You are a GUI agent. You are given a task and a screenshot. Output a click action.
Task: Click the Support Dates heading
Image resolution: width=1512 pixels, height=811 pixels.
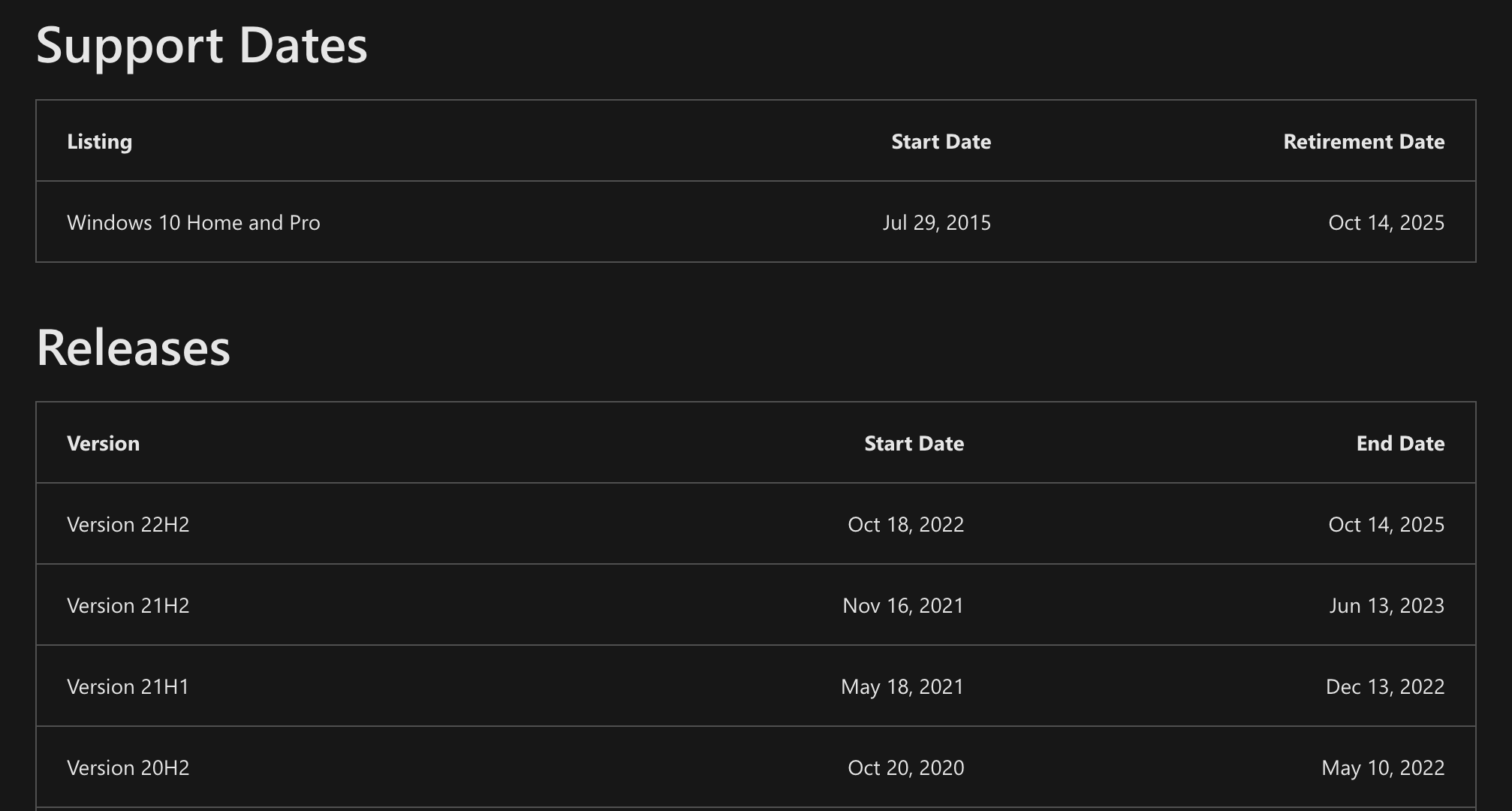[x=201, y=45]
